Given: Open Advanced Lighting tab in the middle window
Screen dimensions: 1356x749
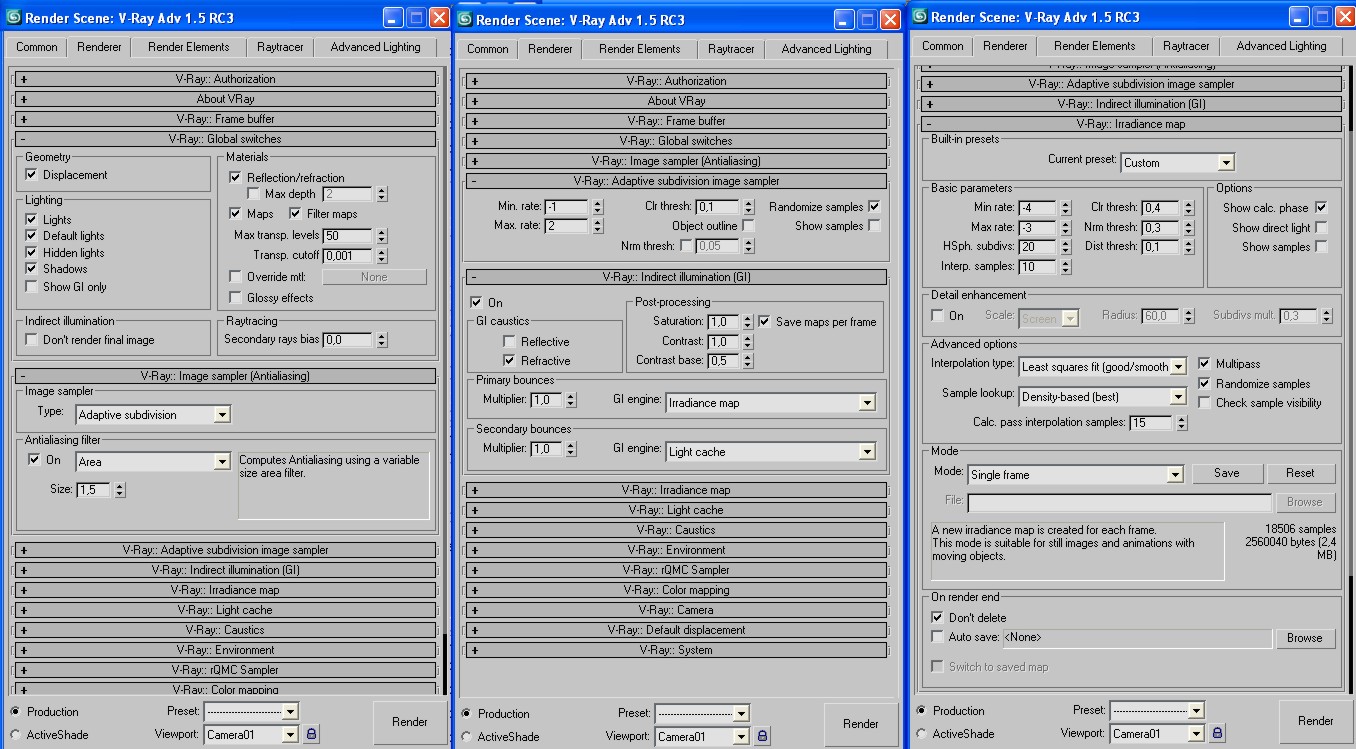Looking at the screenshot, I should (827, 49).
